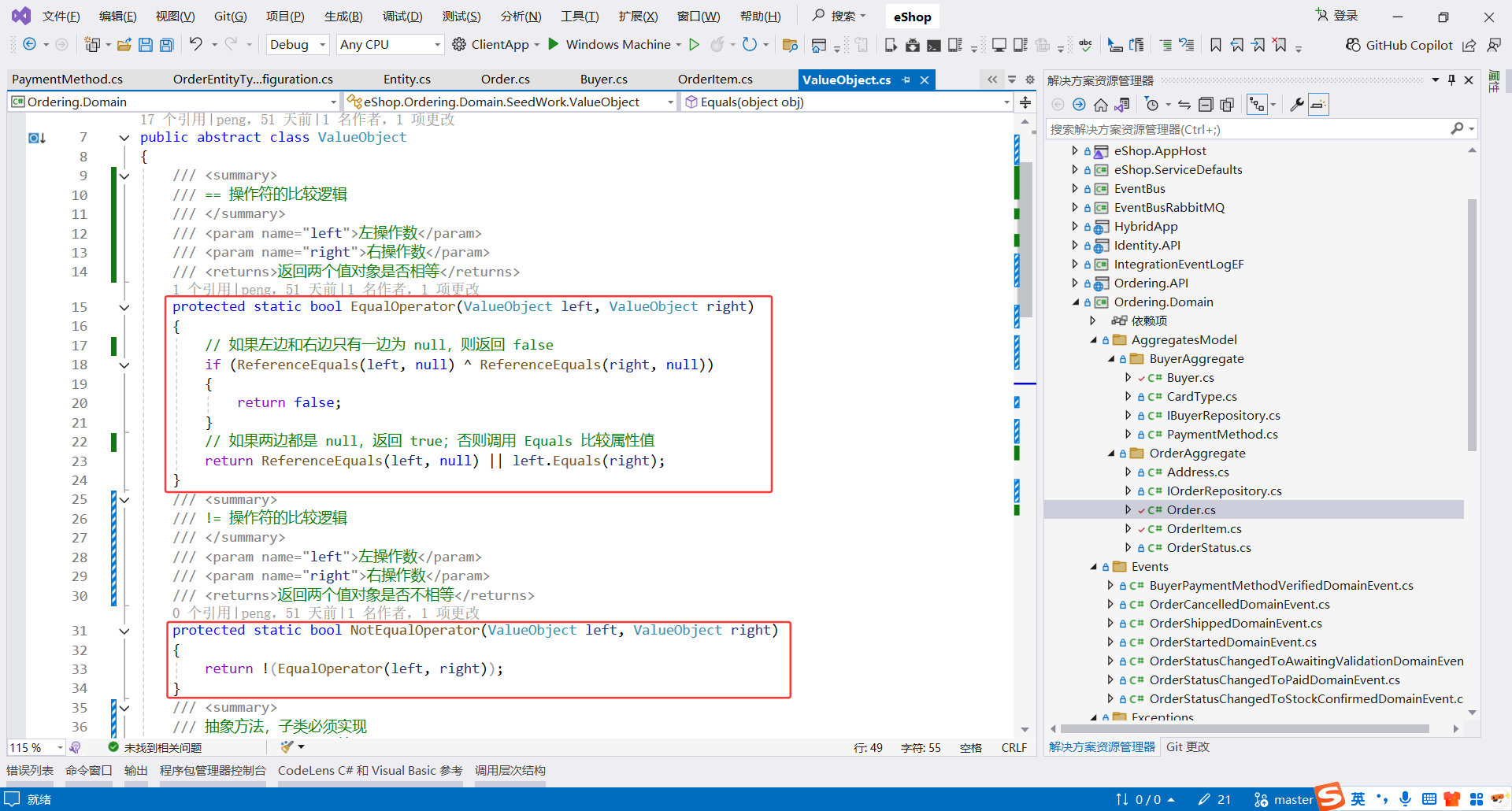
Task: Open GitHub Copilot from the toolbar
Action: coord(1399,45)
